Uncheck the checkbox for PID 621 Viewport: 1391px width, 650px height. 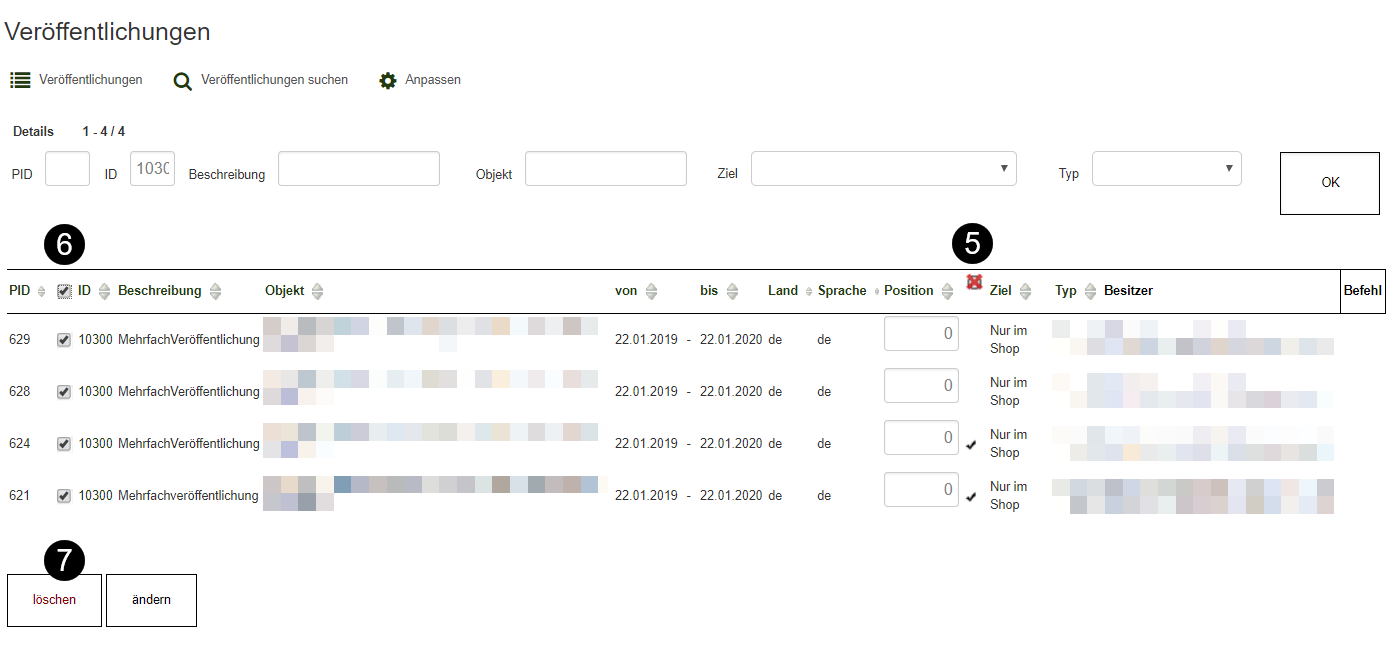pos(64,496)
